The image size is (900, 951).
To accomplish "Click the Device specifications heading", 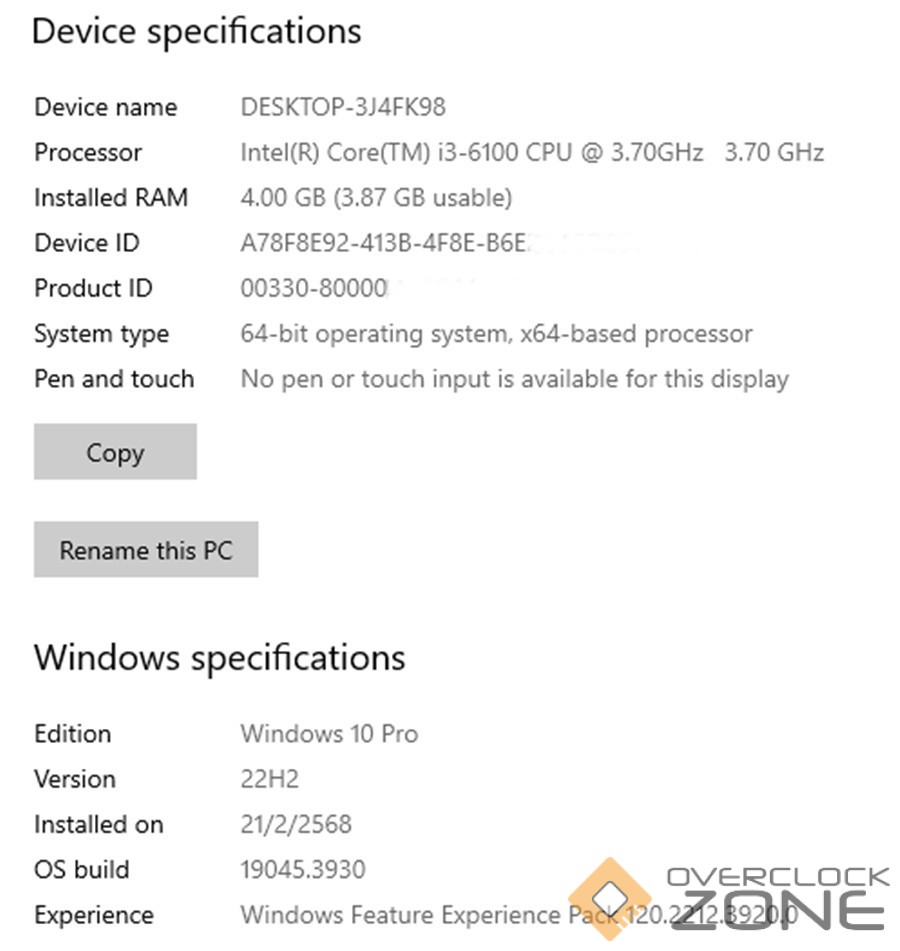I will [196, 31].
